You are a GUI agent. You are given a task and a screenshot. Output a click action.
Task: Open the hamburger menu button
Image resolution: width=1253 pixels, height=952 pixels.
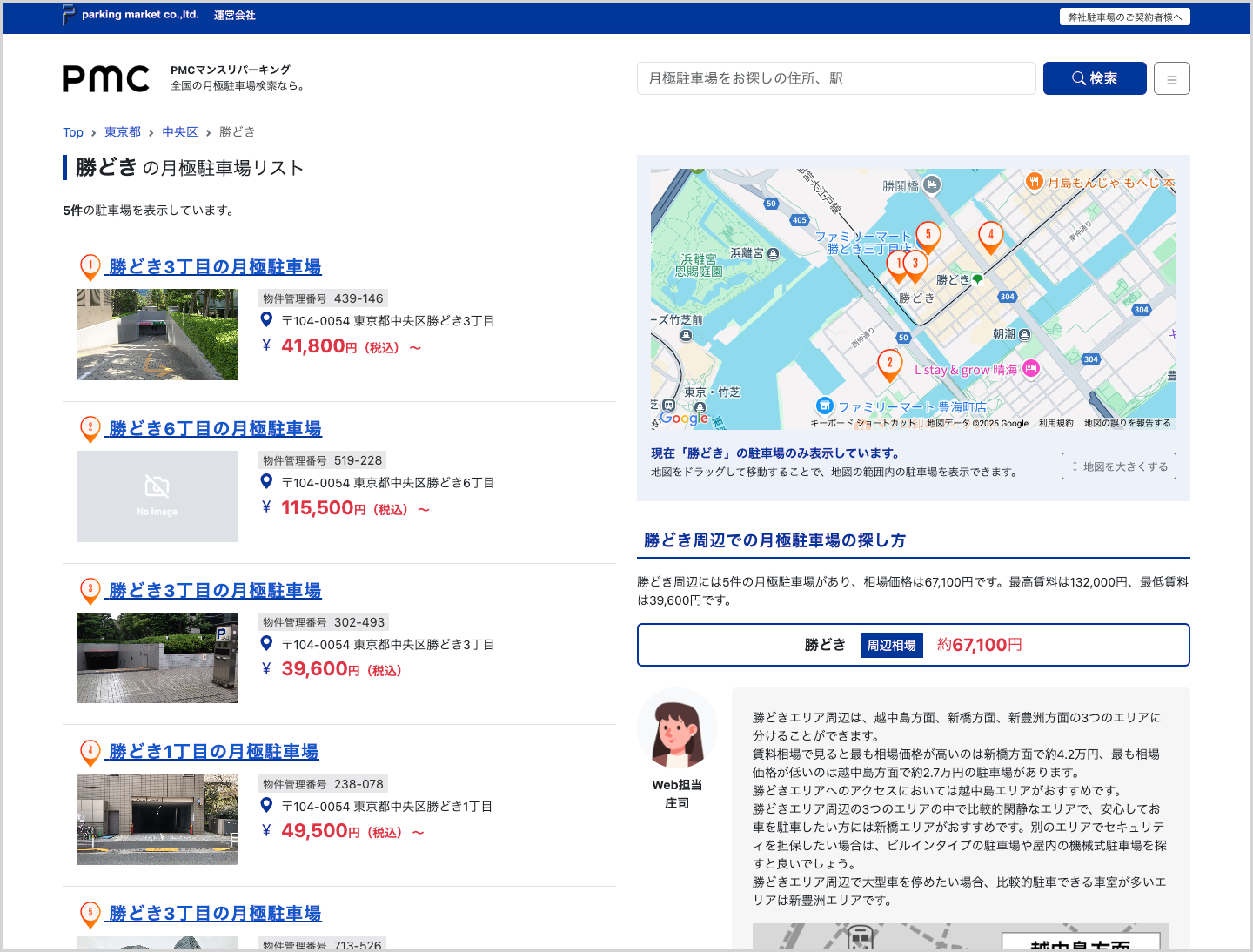tap(1171, 78)
